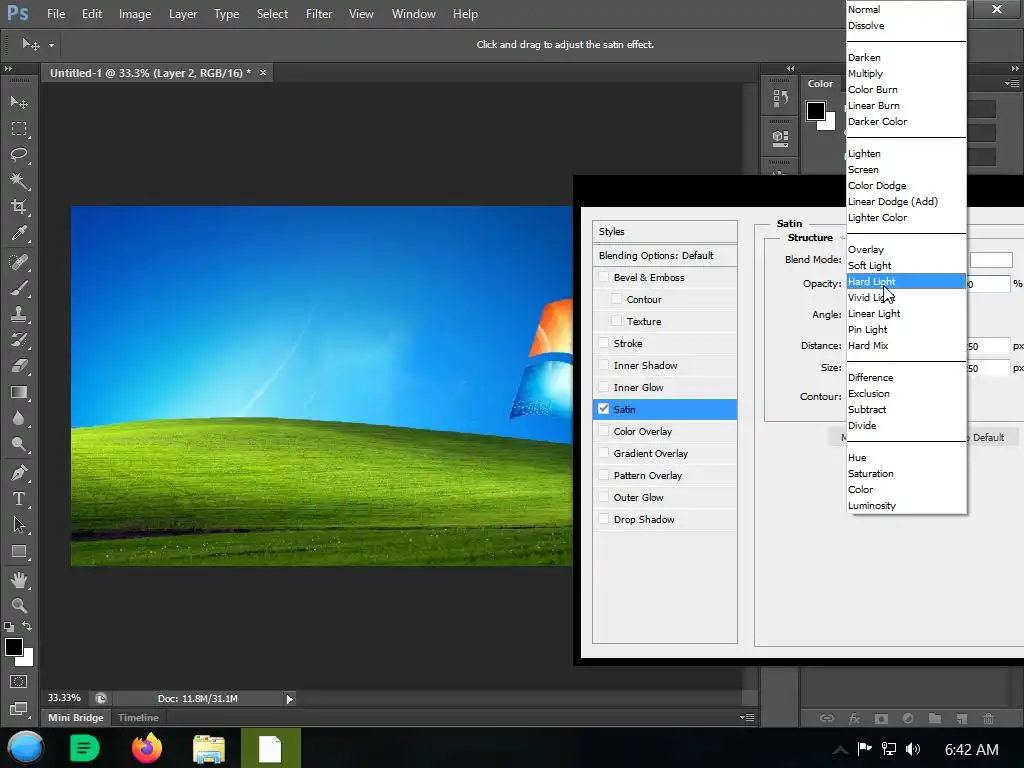The image size is (1024, 768).
Task: Enable the Gradient Overlay checkbox
Action: 603,453
